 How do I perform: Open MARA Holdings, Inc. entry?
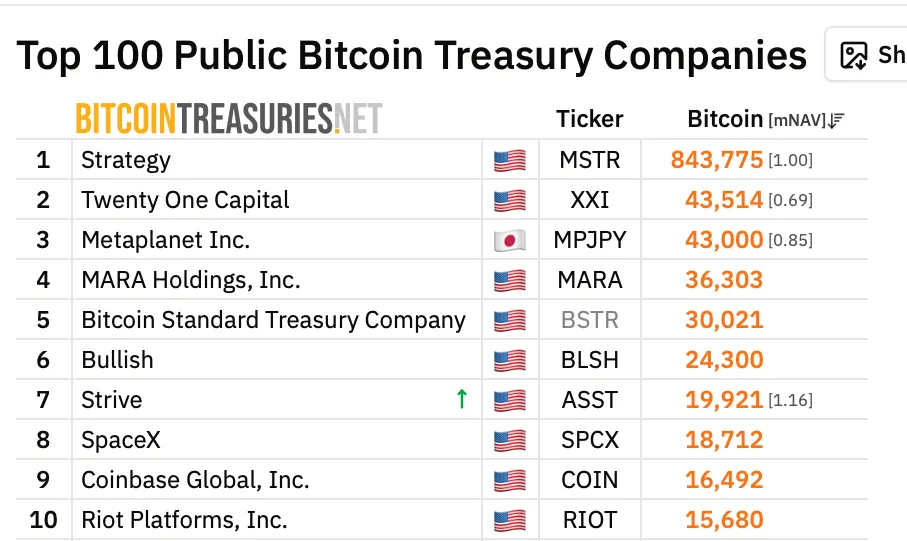(x=191, y=280)
